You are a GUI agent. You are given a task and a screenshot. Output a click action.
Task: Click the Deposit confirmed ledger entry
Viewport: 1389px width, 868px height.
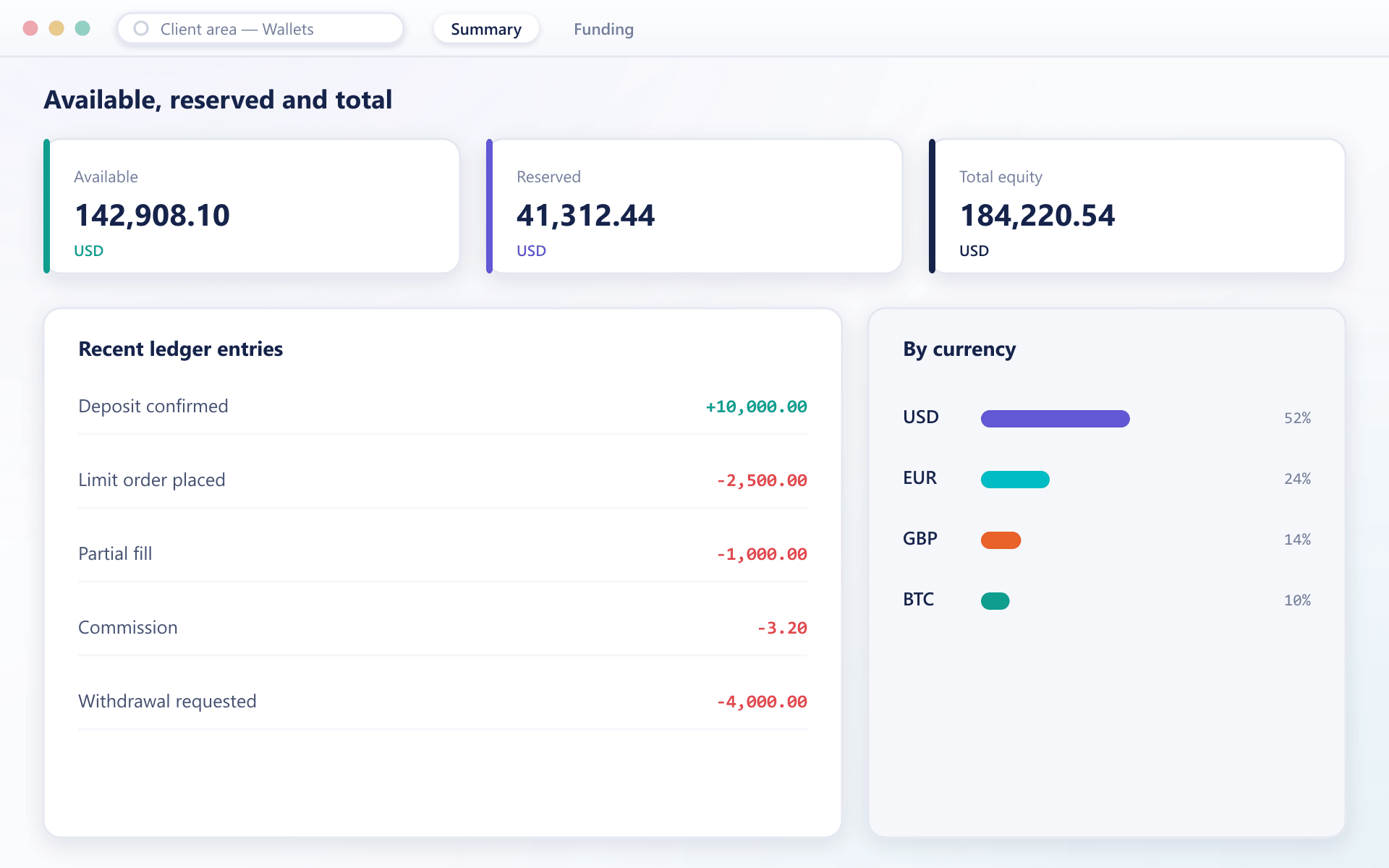click(443, 407)
